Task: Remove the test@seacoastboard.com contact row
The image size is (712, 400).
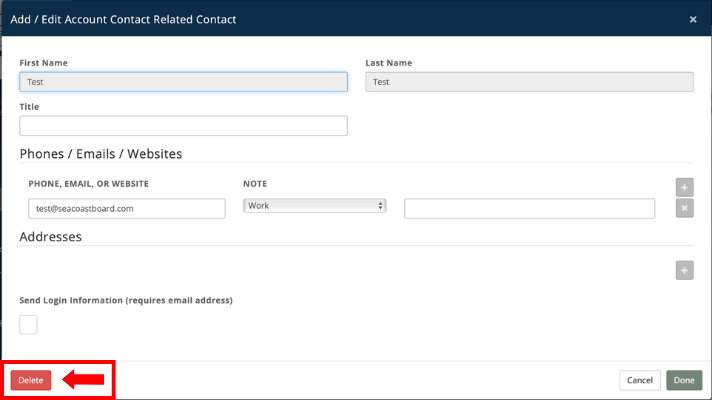Action: (x=684, y=208)
